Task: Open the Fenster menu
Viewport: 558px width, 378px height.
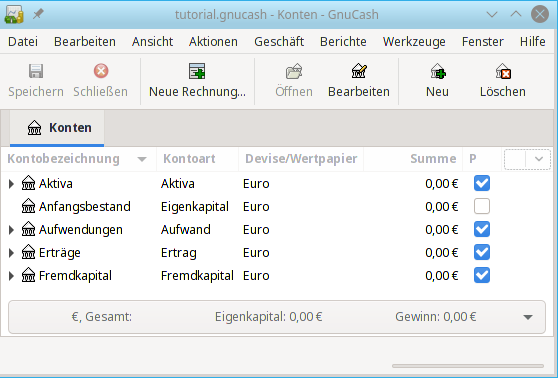Action: tap(483, 42)
